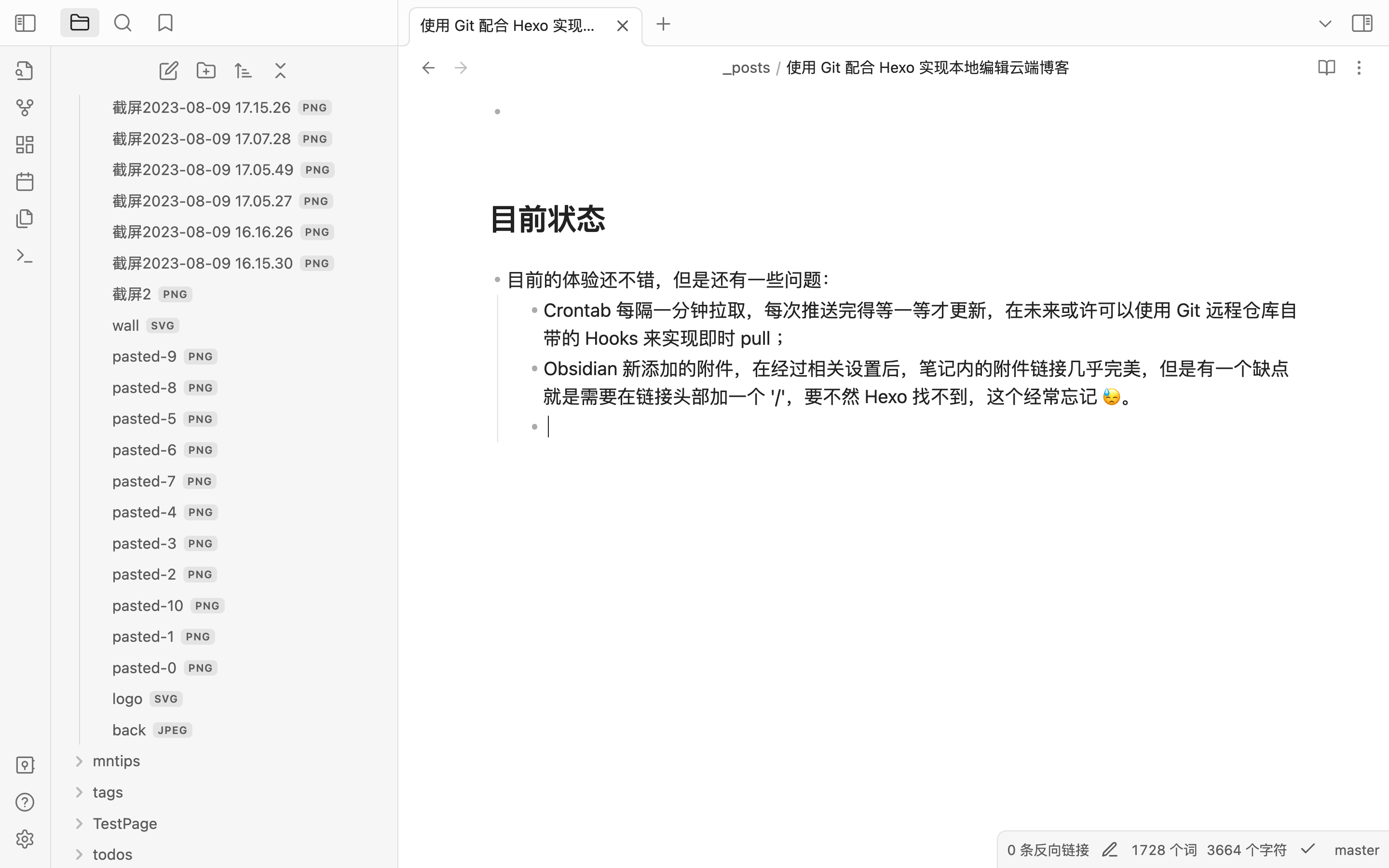The height and width of the screenshot is (868, 1389).
Task: Click the master branch status item
Action: tap(1356, 850)
